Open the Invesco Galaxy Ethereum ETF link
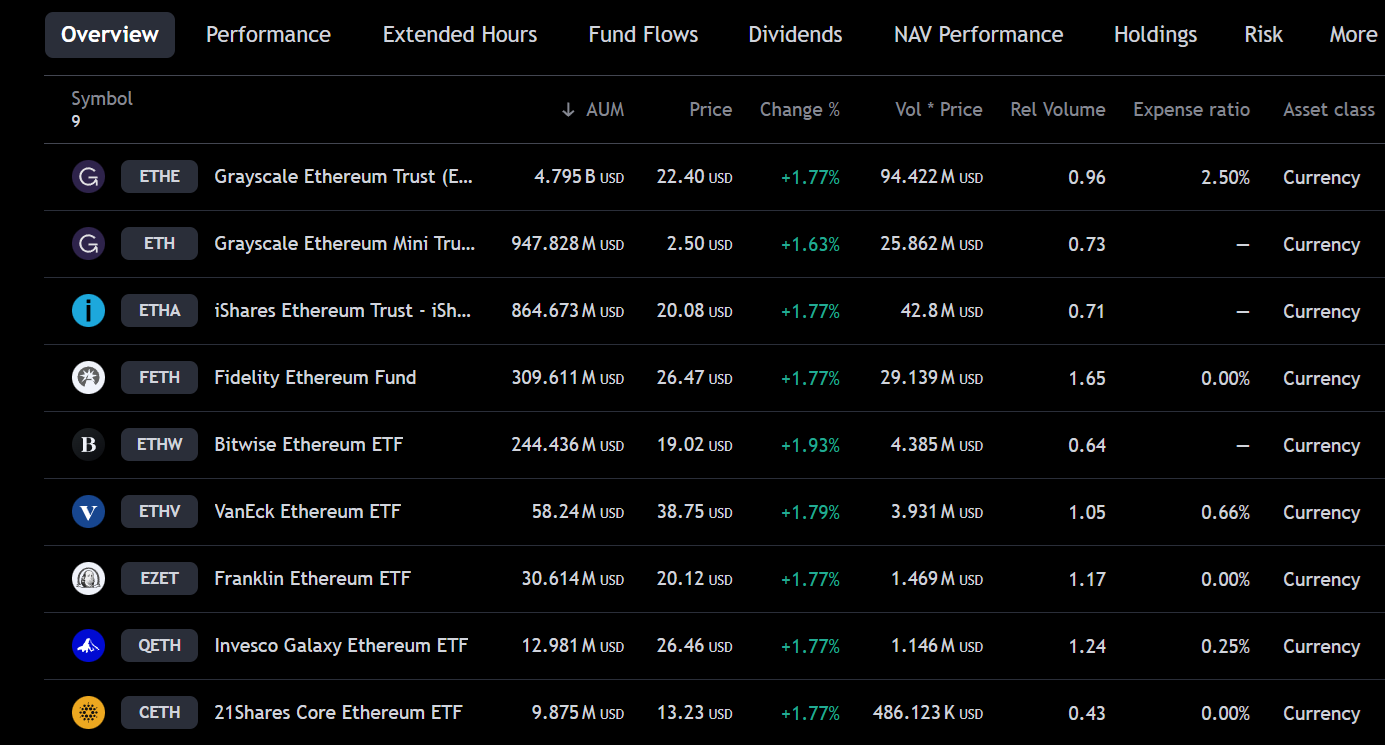The height and width of the screenshot is (745, 1385). 341,646
